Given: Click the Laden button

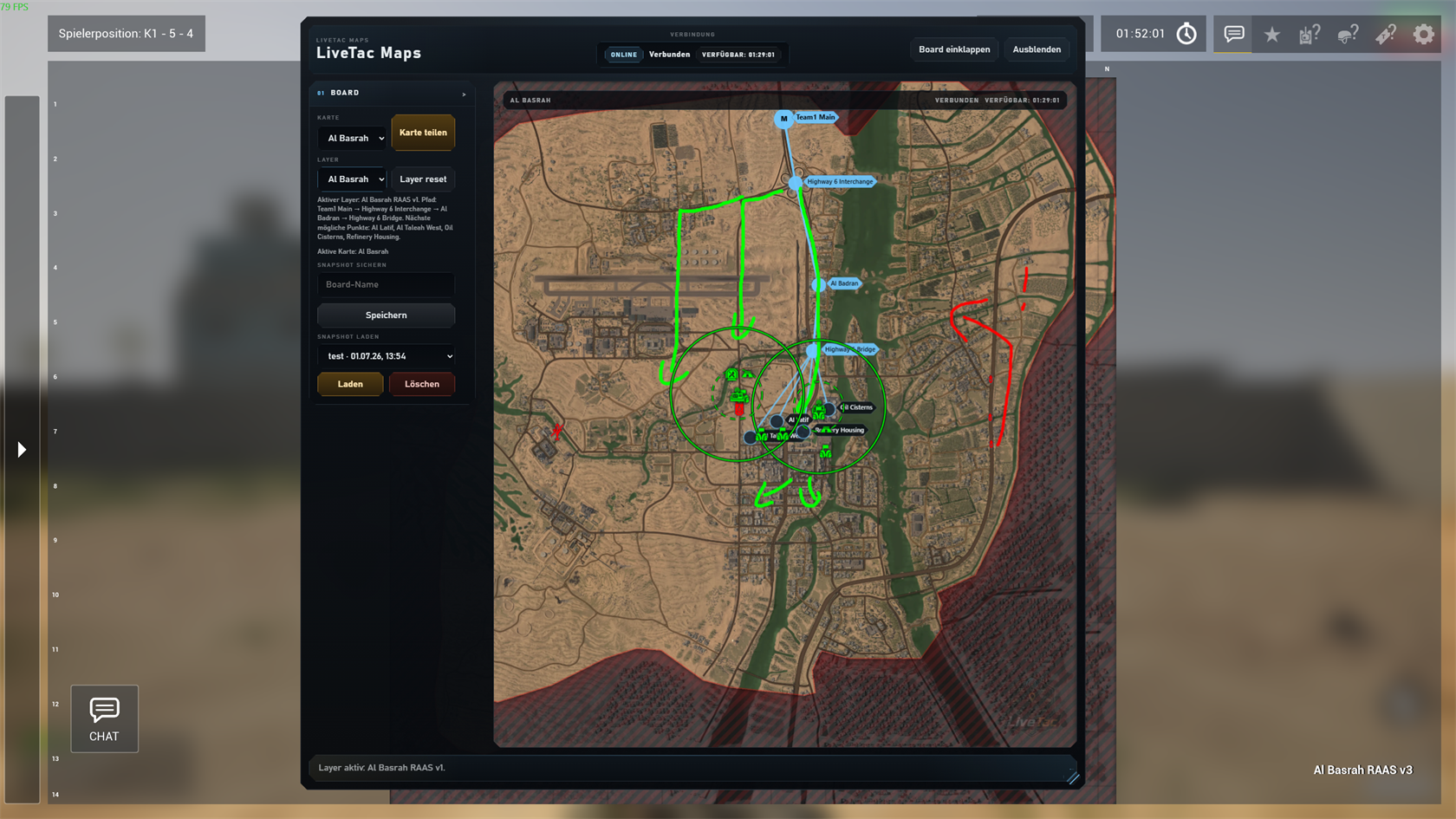Looking at the screenshot, I should 350,384.
